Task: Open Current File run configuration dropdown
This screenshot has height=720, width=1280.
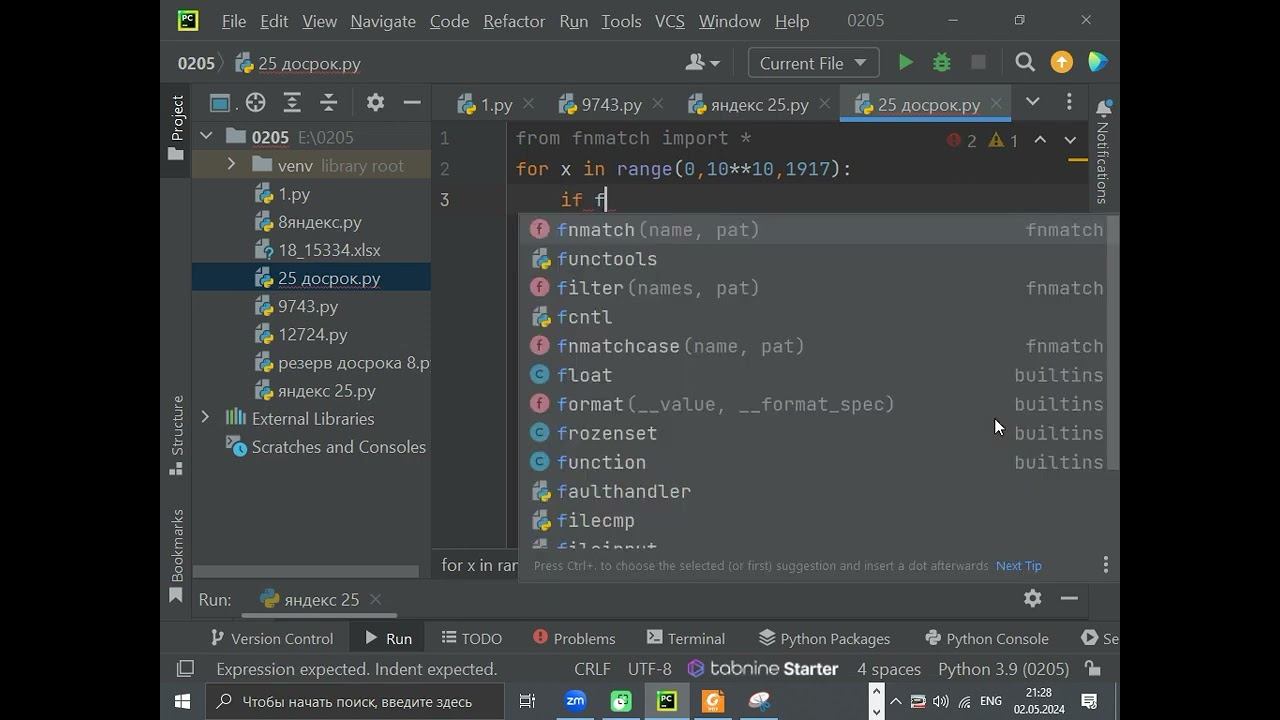Action: (x=813, y=63)
